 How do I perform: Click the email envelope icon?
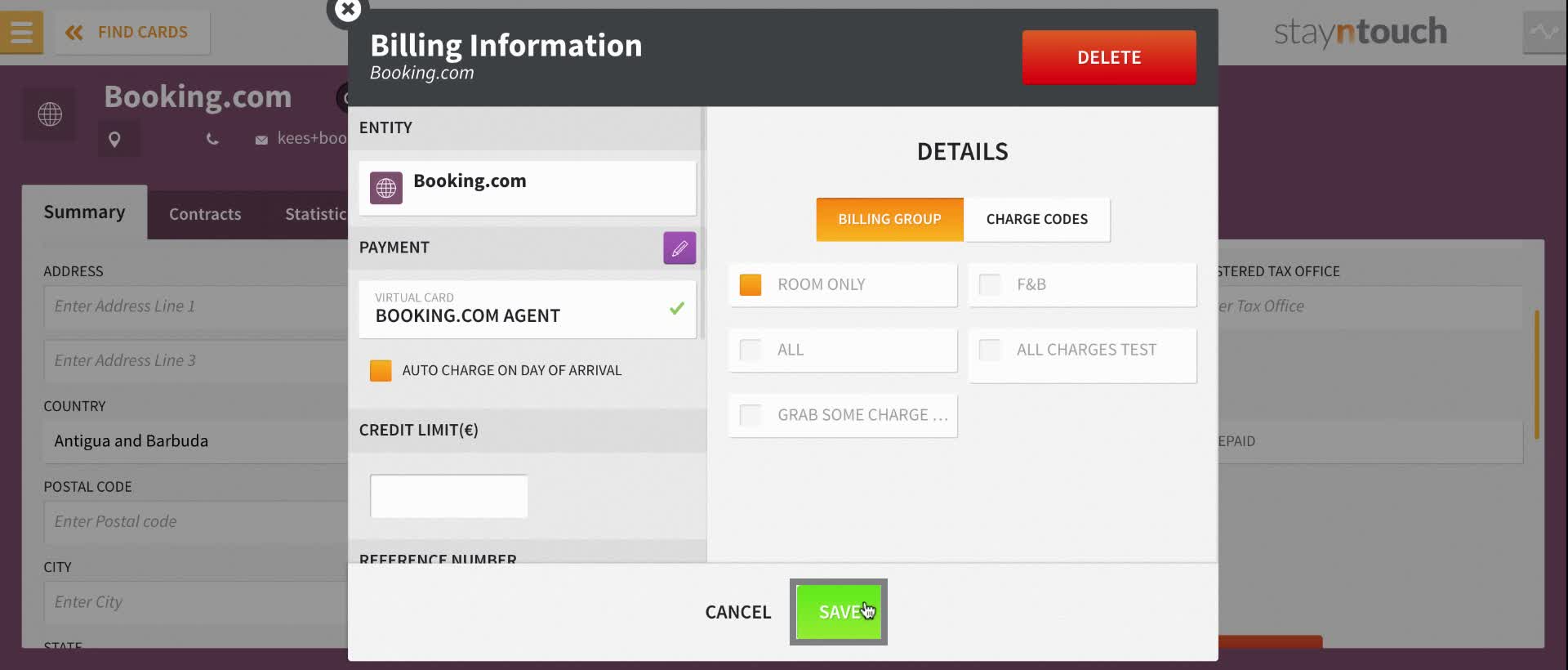pyautogui.click(x=261, y=141)
